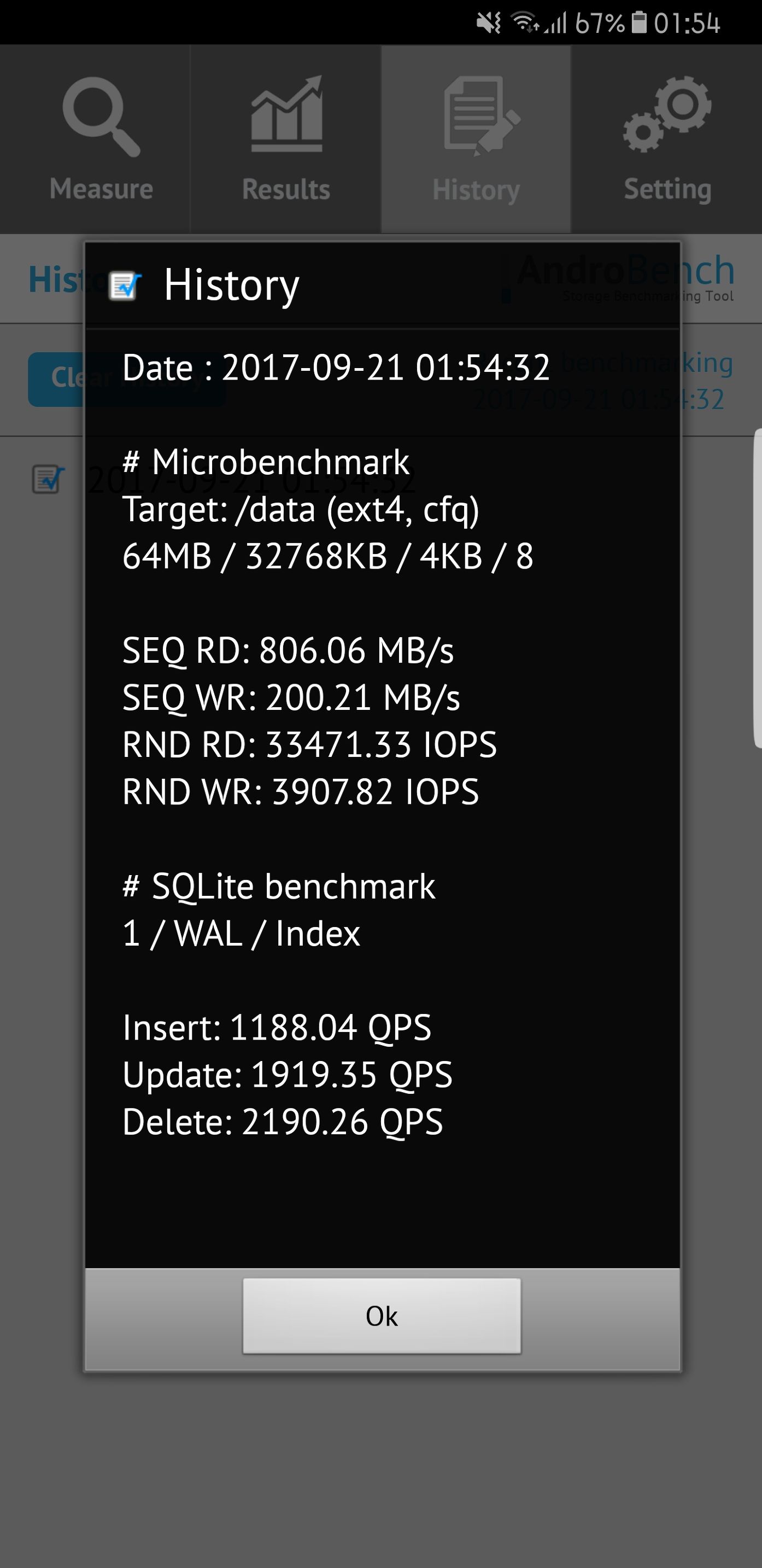Tap the edge panel handle on right side

point(757,587)
